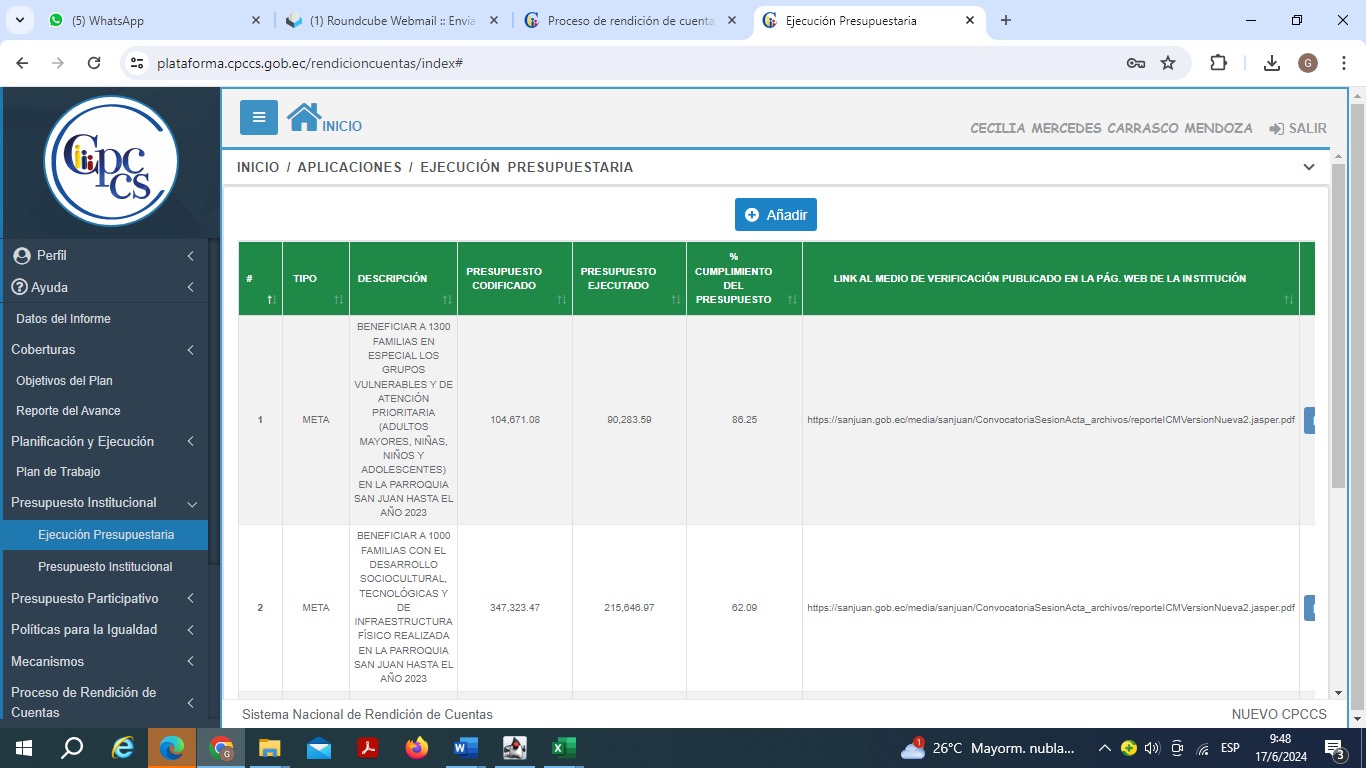The height and width of the screenshot is (768, 1366).
Task: Reload the page in browser
Action: pyautogui.click(x=94, y=63)
